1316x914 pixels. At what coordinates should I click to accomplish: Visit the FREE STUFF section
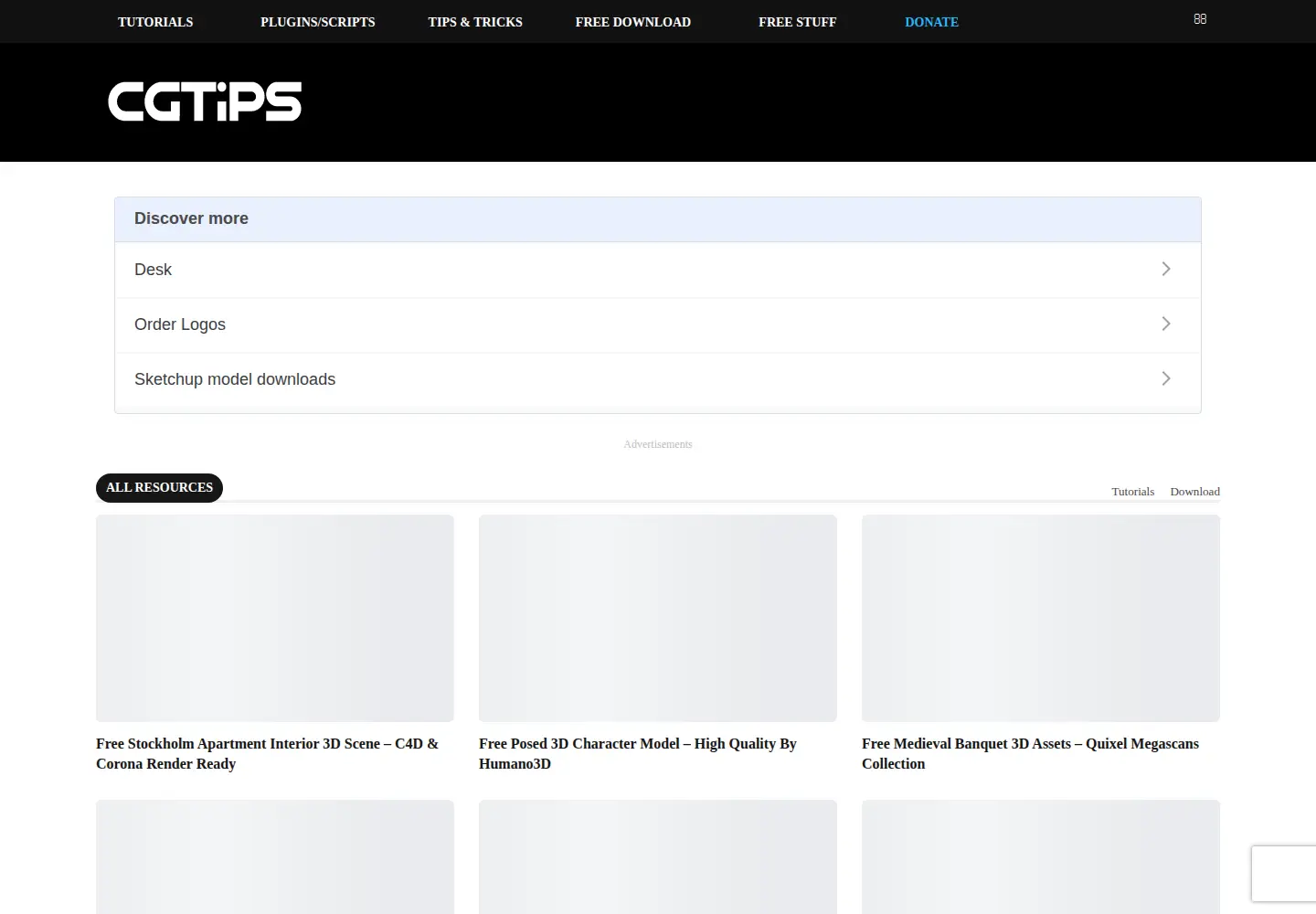798,22
